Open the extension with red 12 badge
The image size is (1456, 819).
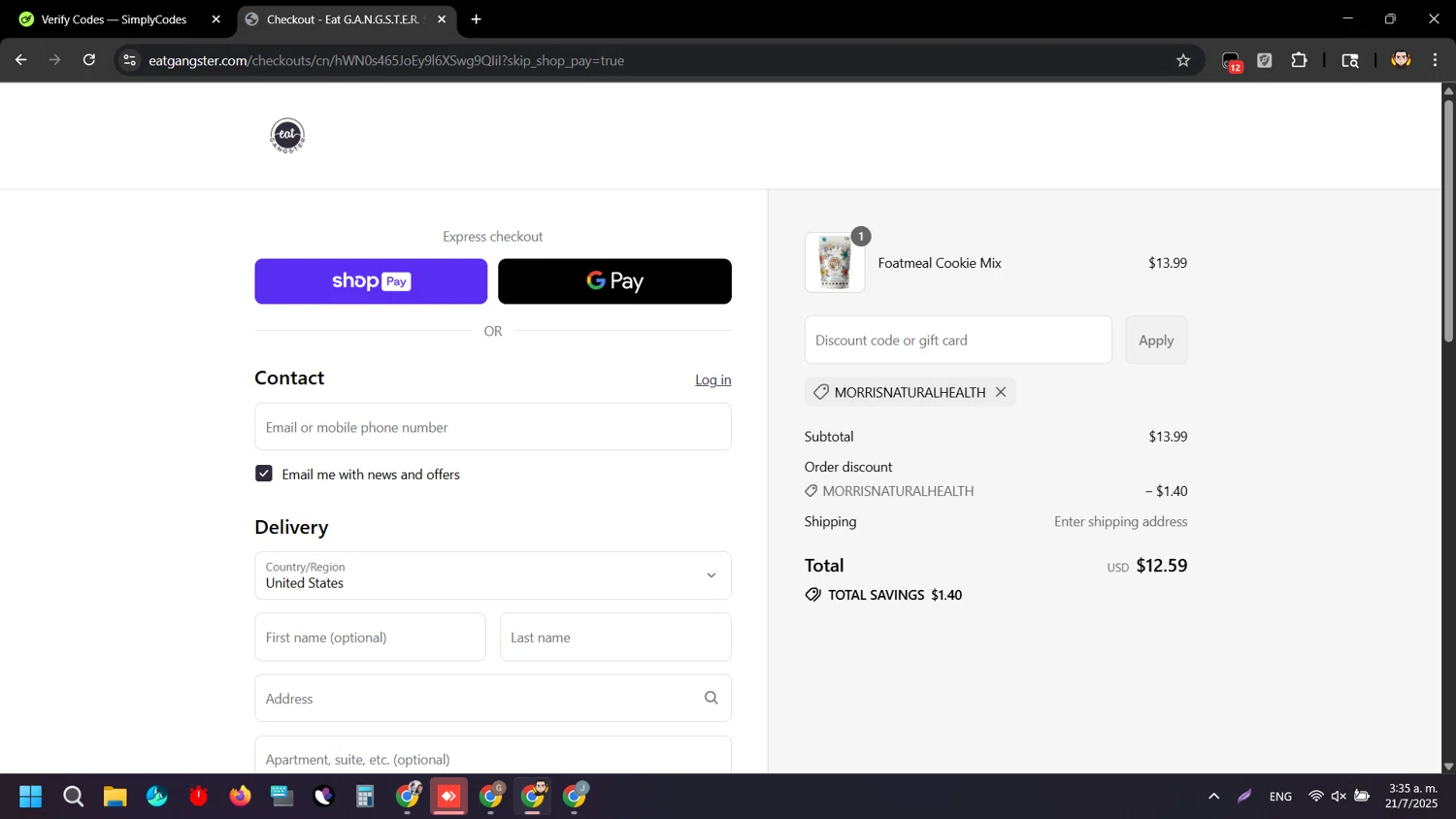pos(1231,61)
